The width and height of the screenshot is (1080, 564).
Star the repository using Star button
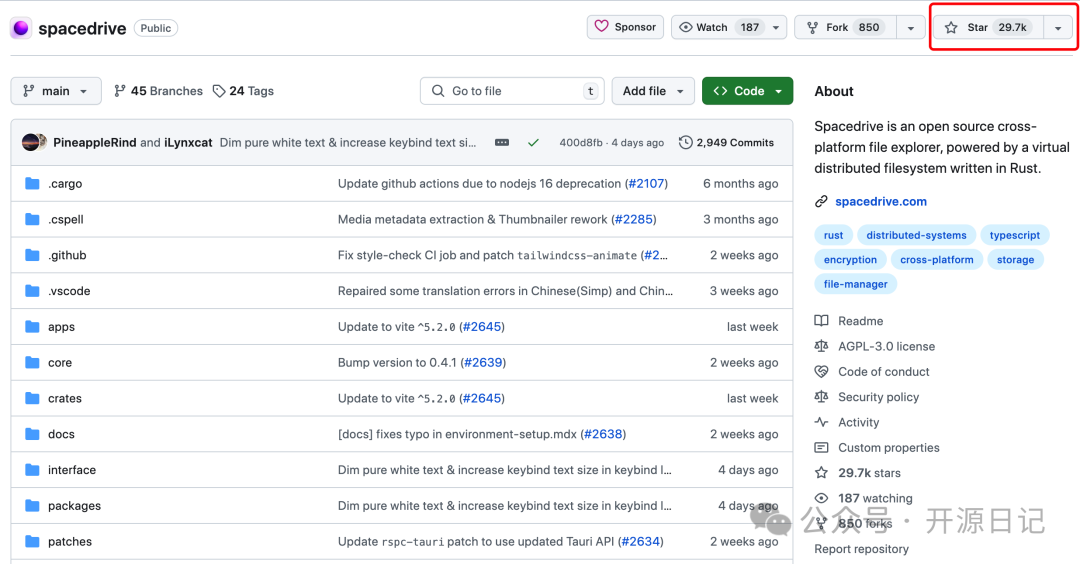988,28
